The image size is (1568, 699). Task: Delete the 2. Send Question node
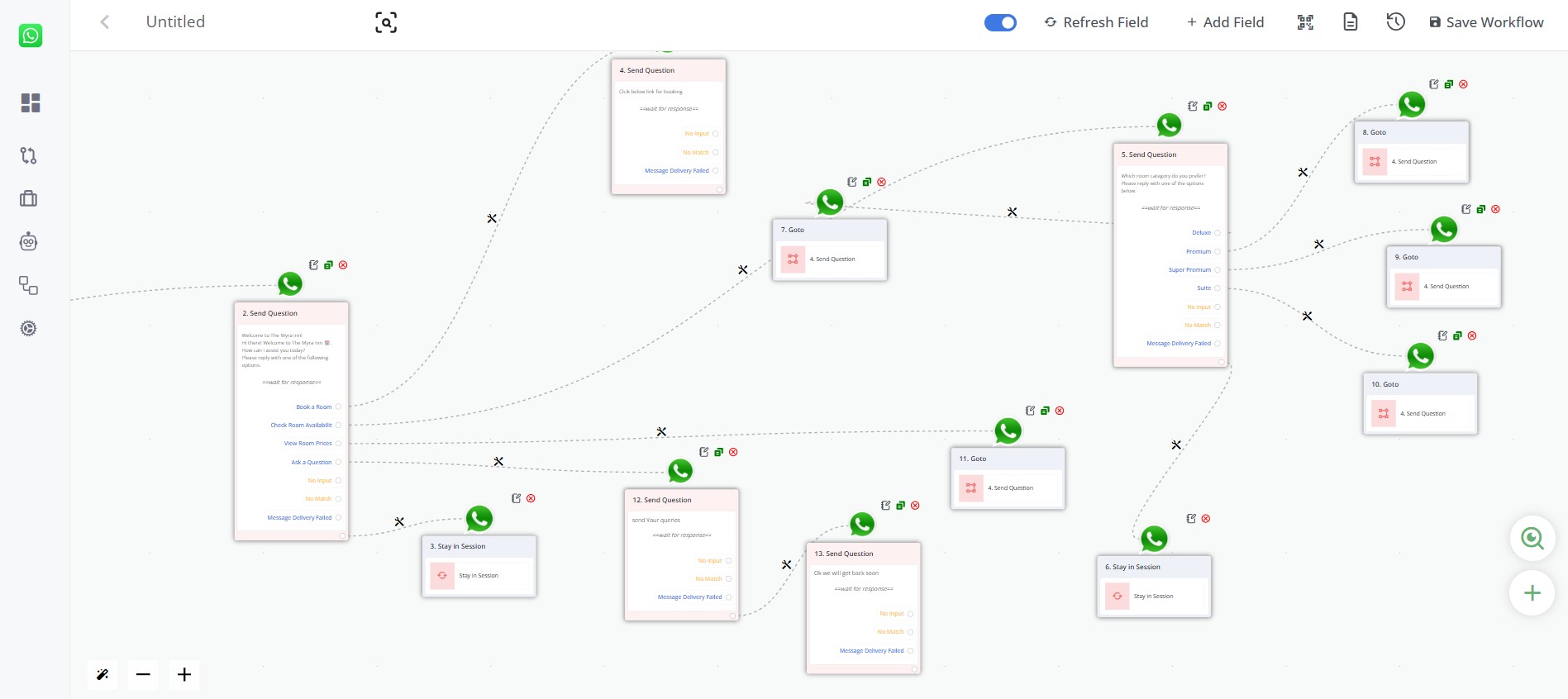[343, 265]
